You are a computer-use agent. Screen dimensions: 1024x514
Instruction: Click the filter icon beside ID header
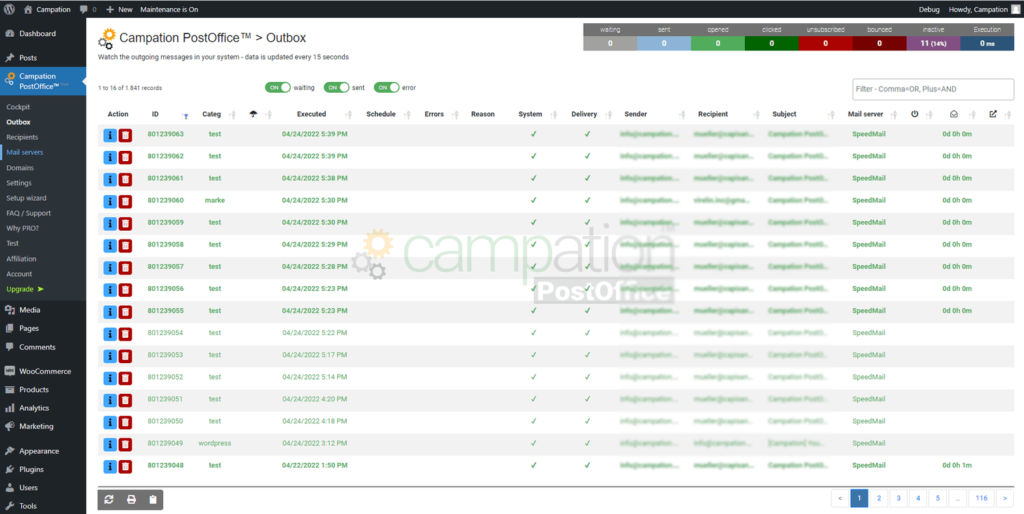click(x=185, y=116)
